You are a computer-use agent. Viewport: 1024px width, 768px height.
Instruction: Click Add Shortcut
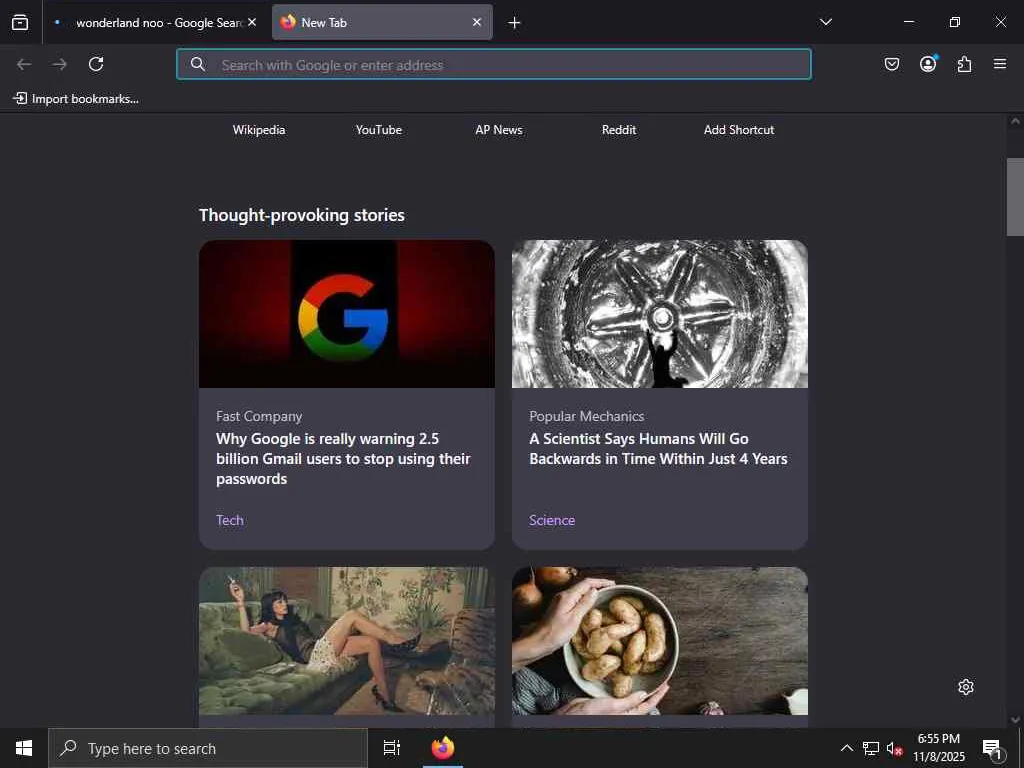[x=739, y=130]
